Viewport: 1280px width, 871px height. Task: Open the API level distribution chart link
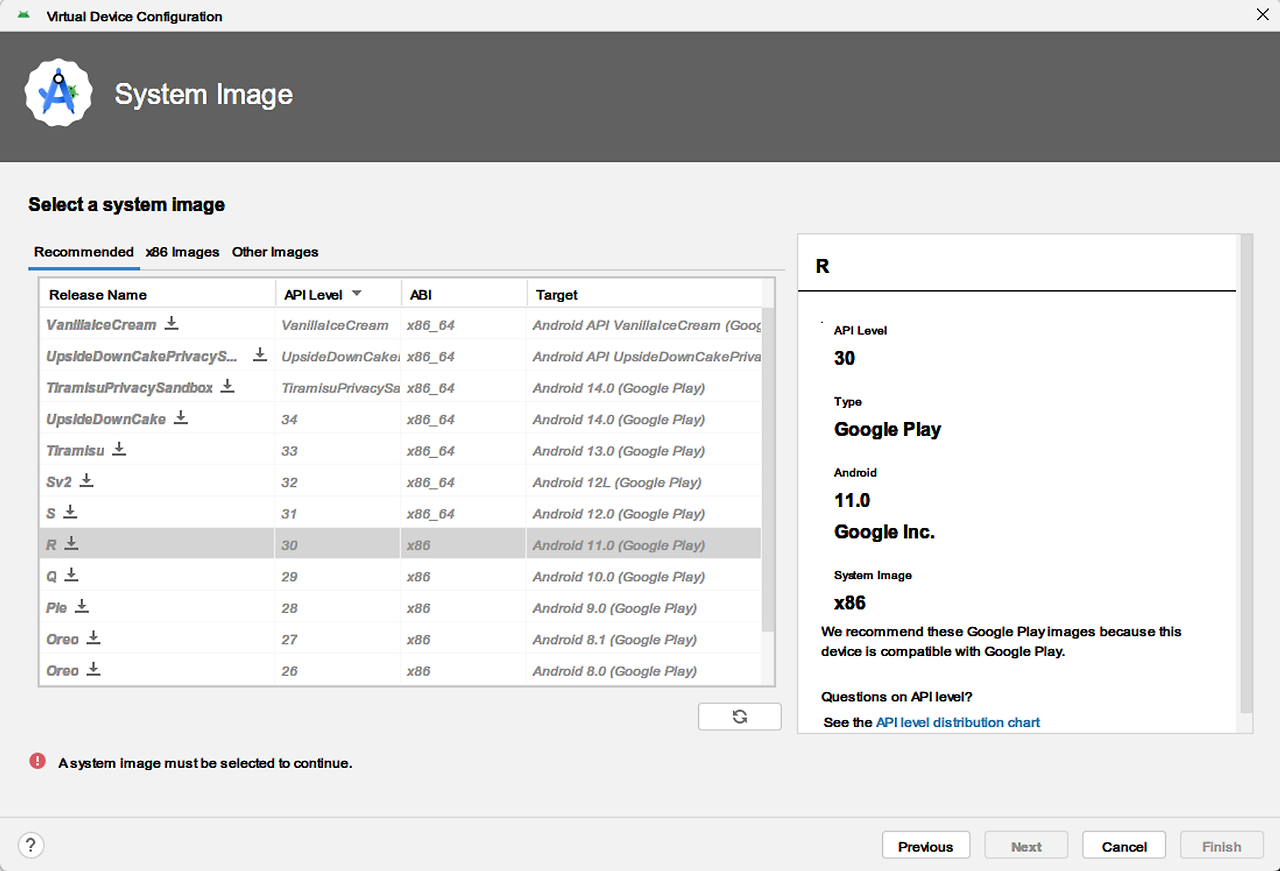coord(958,722)
